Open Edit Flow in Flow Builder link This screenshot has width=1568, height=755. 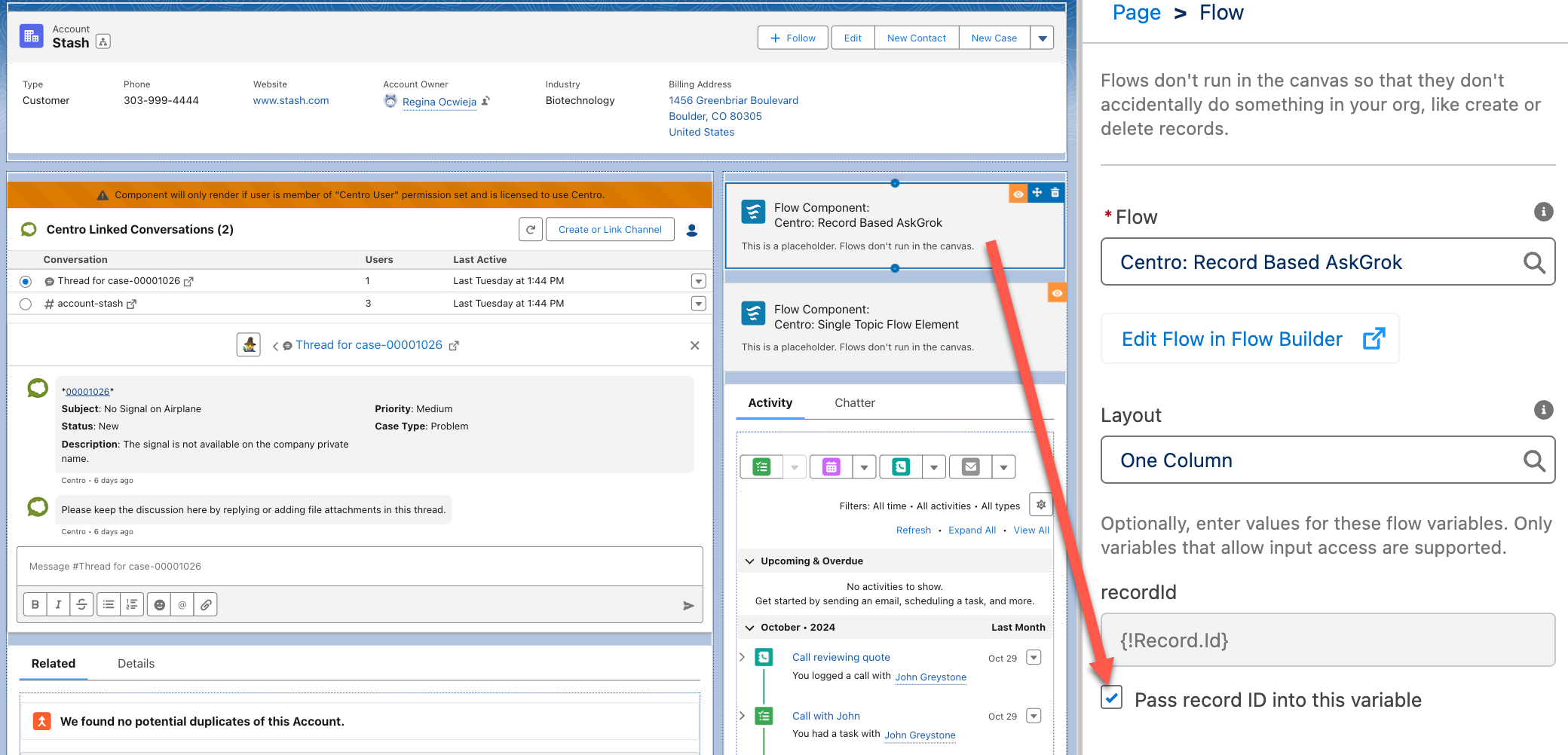click(1250, 339)
